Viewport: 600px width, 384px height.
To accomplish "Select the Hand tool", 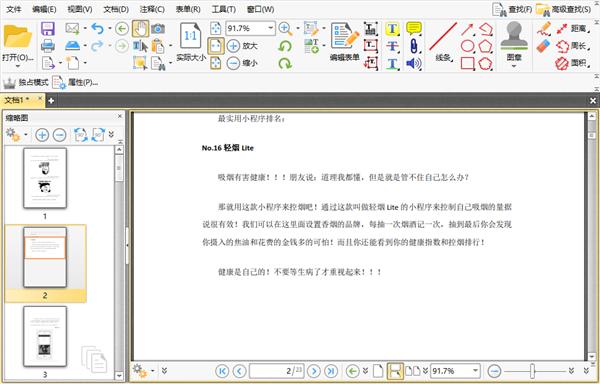I will click(140, 29).
